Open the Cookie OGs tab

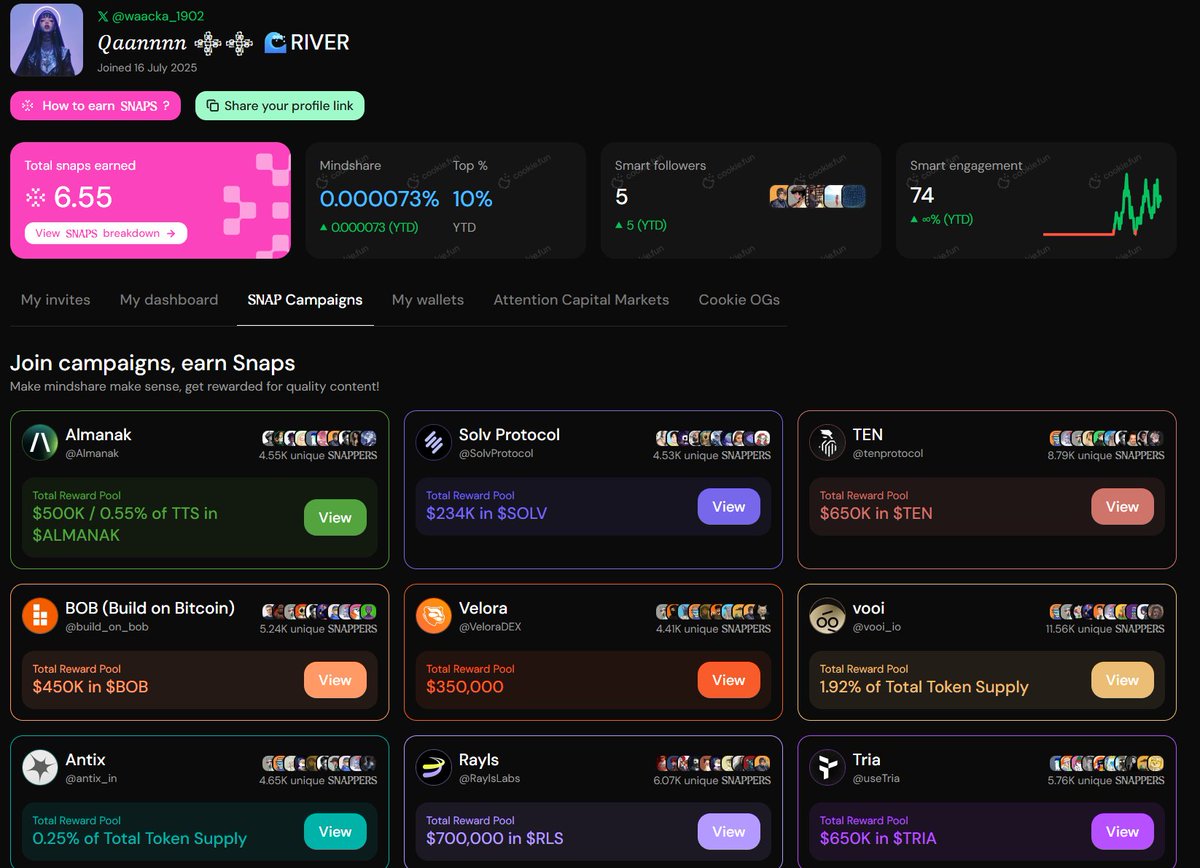[739, 300]
